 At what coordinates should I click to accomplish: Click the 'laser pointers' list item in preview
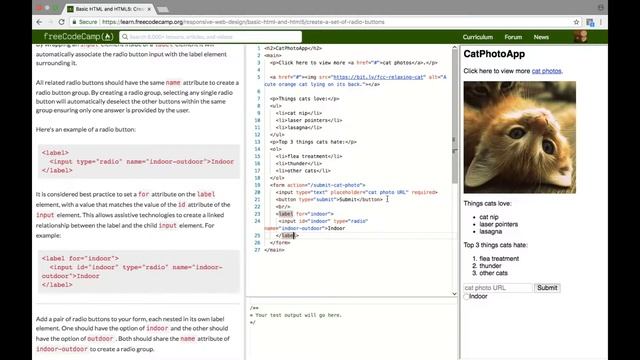(x=498, y=224)
